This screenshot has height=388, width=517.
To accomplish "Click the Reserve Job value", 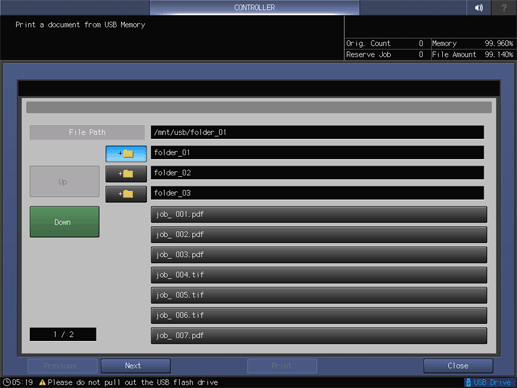I will pyautogui.click(x=421, y=55).
